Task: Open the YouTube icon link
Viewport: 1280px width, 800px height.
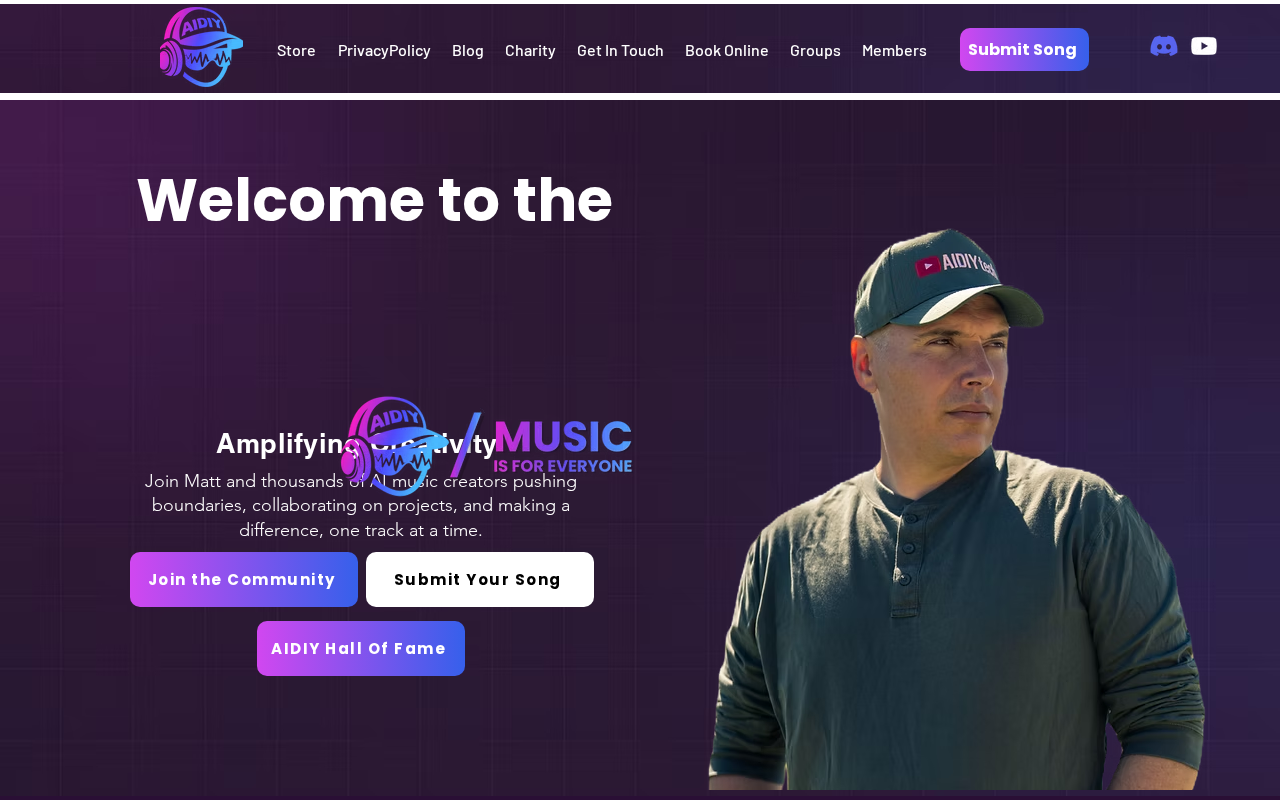Action: pyautogui.click(x=1204, y=46)
